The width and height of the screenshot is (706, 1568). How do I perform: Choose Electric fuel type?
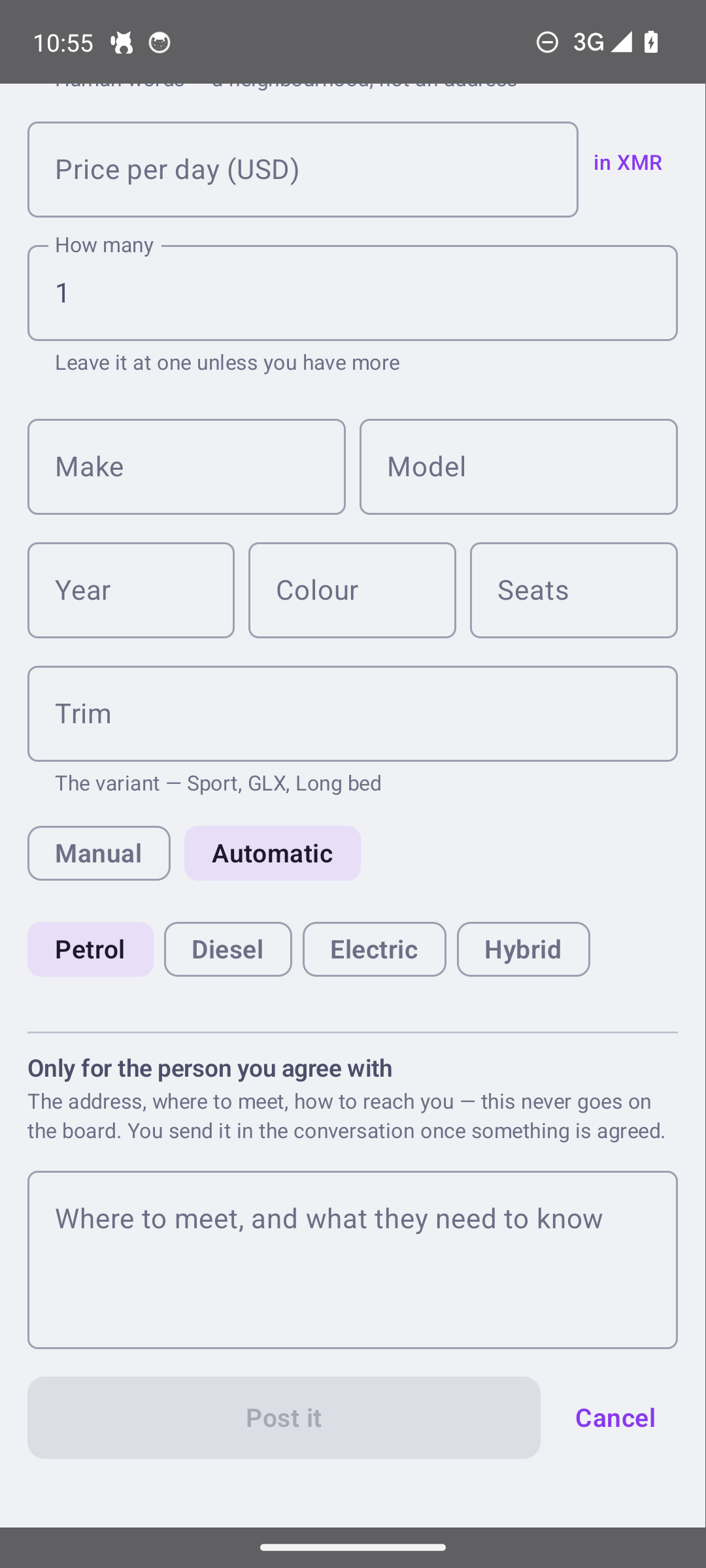tap(375, 949)
